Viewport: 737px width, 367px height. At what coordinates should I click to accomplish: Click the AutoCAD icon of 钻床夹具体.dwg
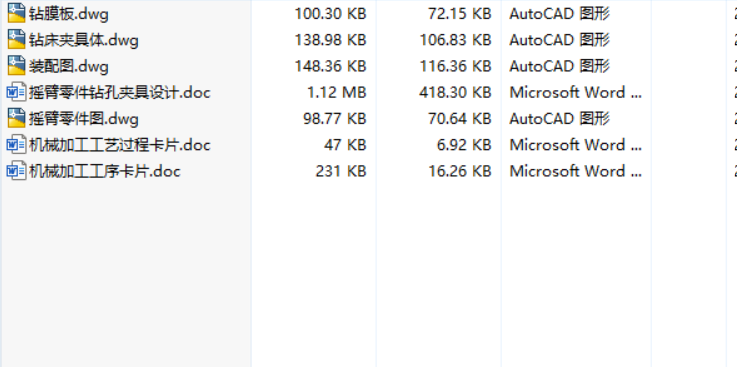coord(16,39)
